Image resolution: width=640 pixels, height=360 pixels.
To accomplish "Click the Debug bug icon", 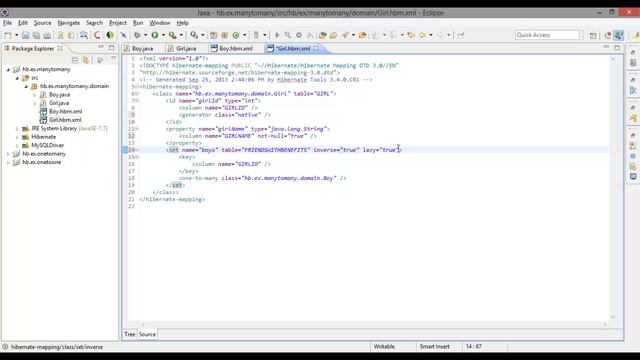I will tap(137, 35).
